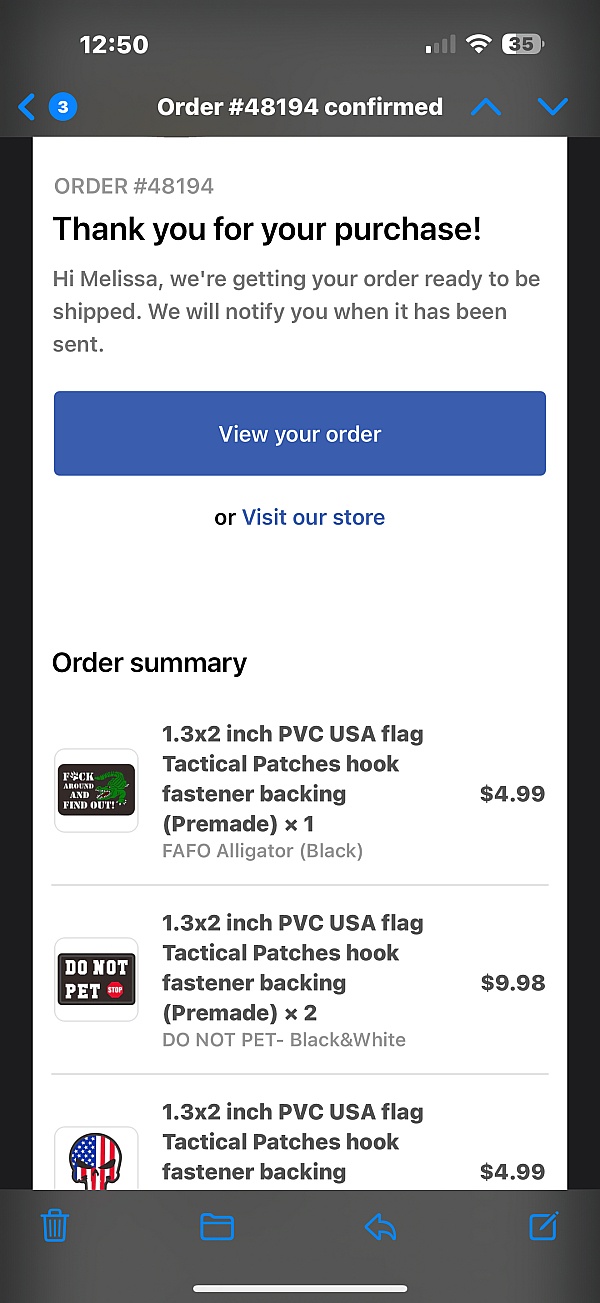Viewport: 600px width, 1303px height.
Task: Go to previous message with up arrow
Action: click(x=486, y=107)
